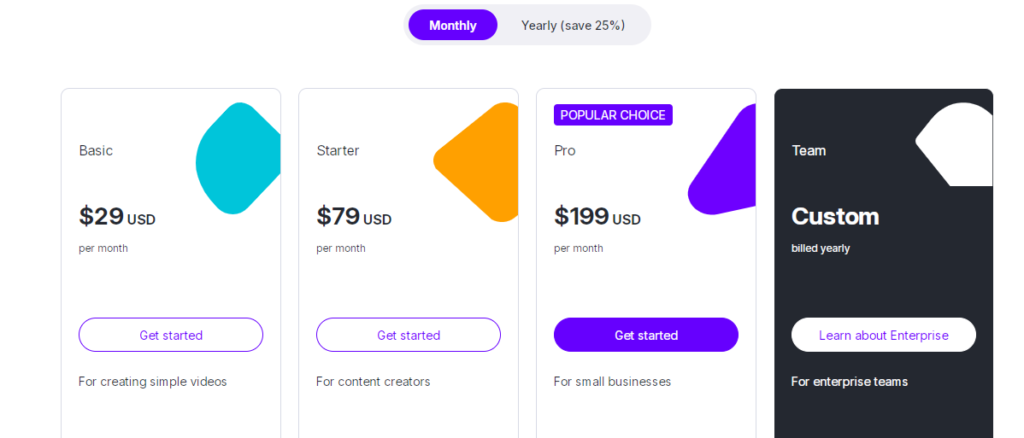1024x438 pixels.
Task: Click the 'For small businesses' description
Action: point(612,382)
